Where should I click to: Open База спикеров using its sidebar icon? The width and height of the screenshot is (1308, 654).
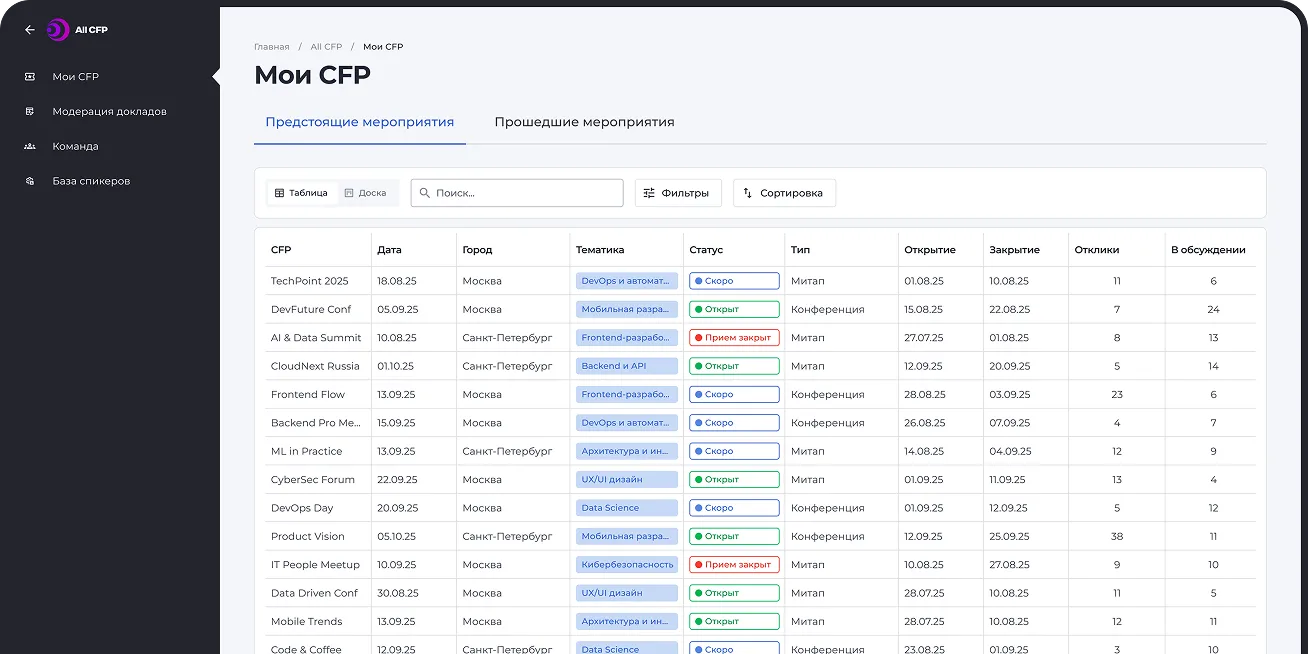point(31,181)
